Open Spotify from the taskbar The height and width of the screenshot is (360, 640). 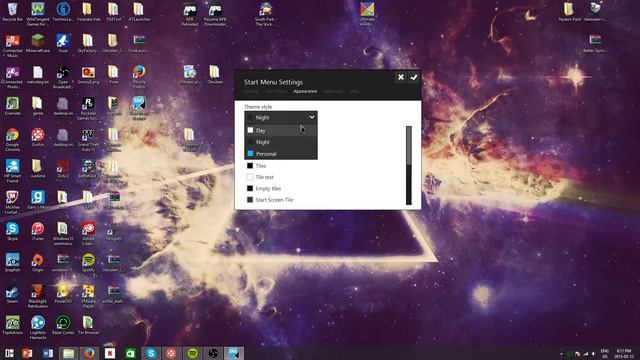coord(193,353)
